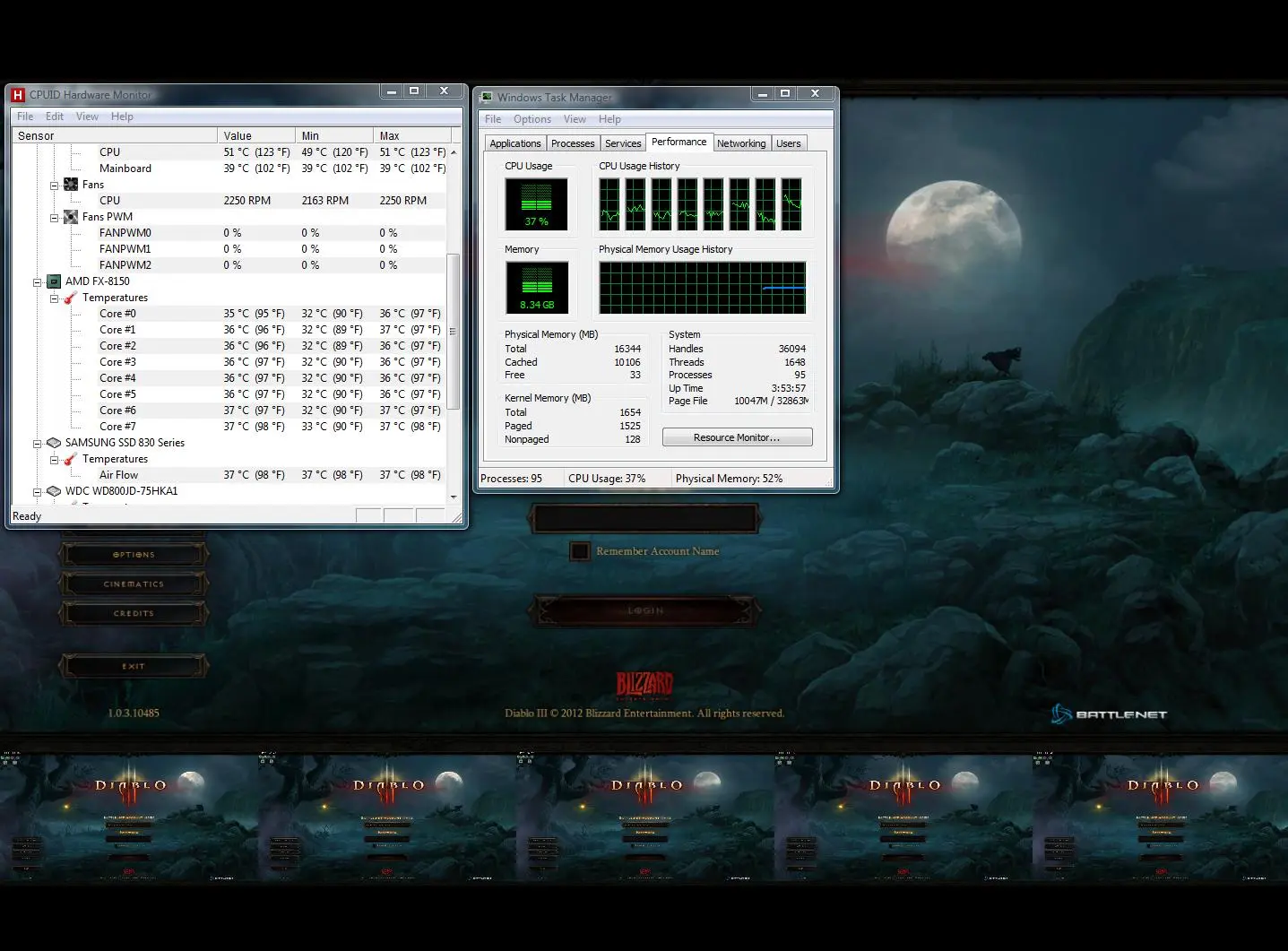This screenshot has height=951, width=1288.
Task: Switch to the Networking tab
Action: [x=741, y=143]
